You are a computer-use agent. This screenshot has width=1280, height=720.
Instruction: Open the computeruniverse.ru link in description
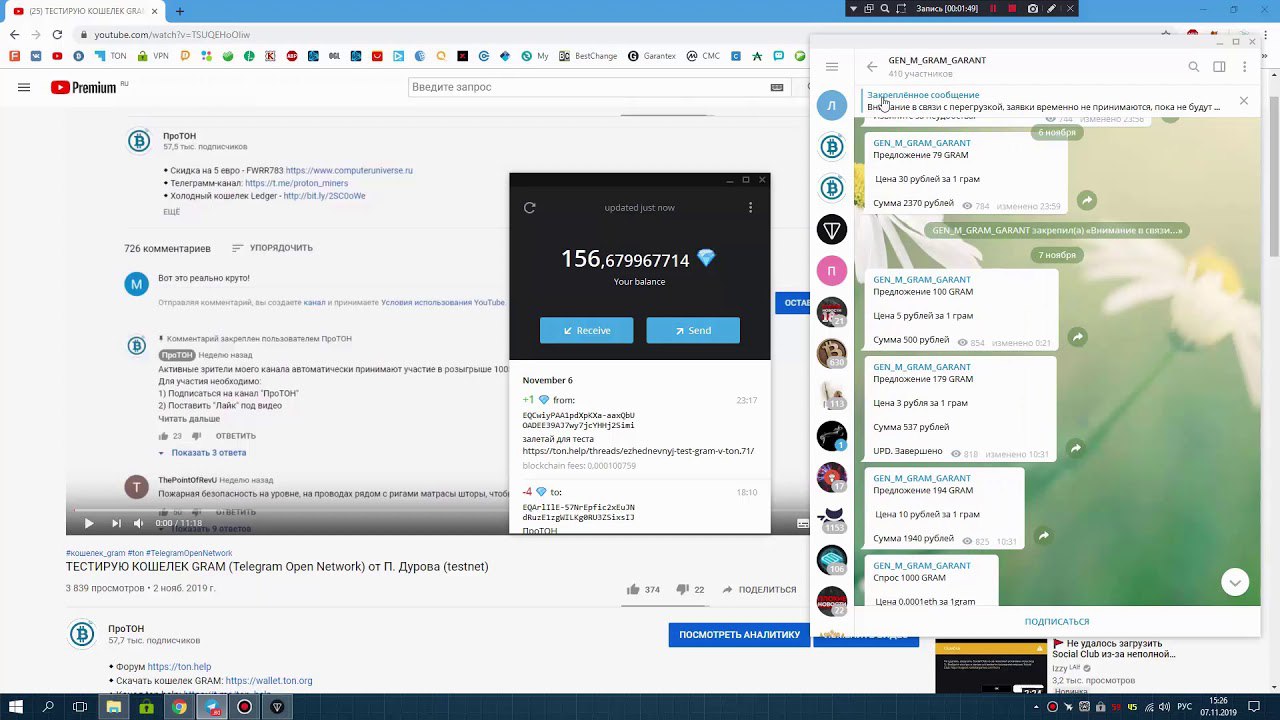tap(349, 171)
